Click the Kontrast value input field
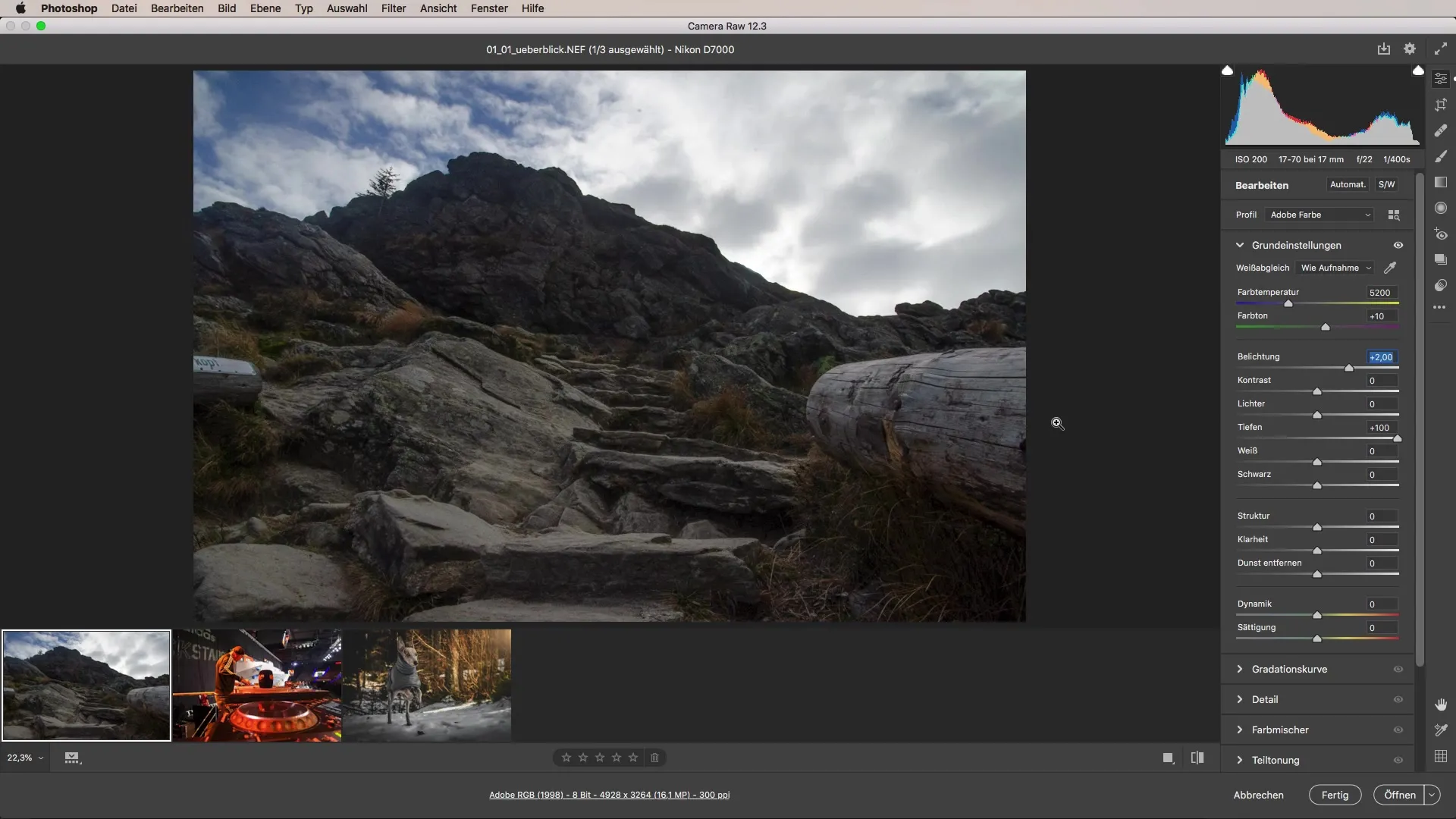Image resolution: width=1456 pixels, height=819 pixels. (x=1382, y=381)
